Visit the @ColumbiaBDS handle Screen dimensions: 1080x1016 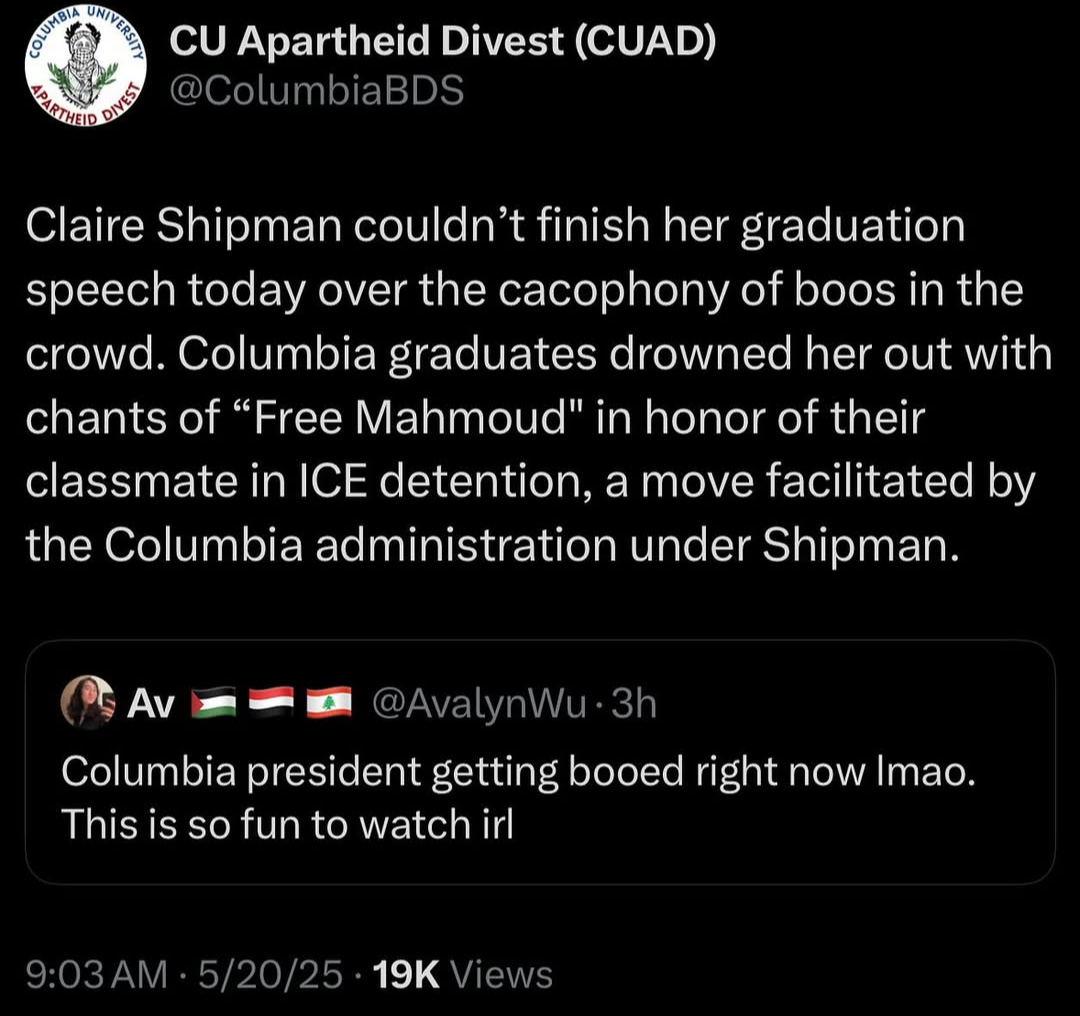317,90
